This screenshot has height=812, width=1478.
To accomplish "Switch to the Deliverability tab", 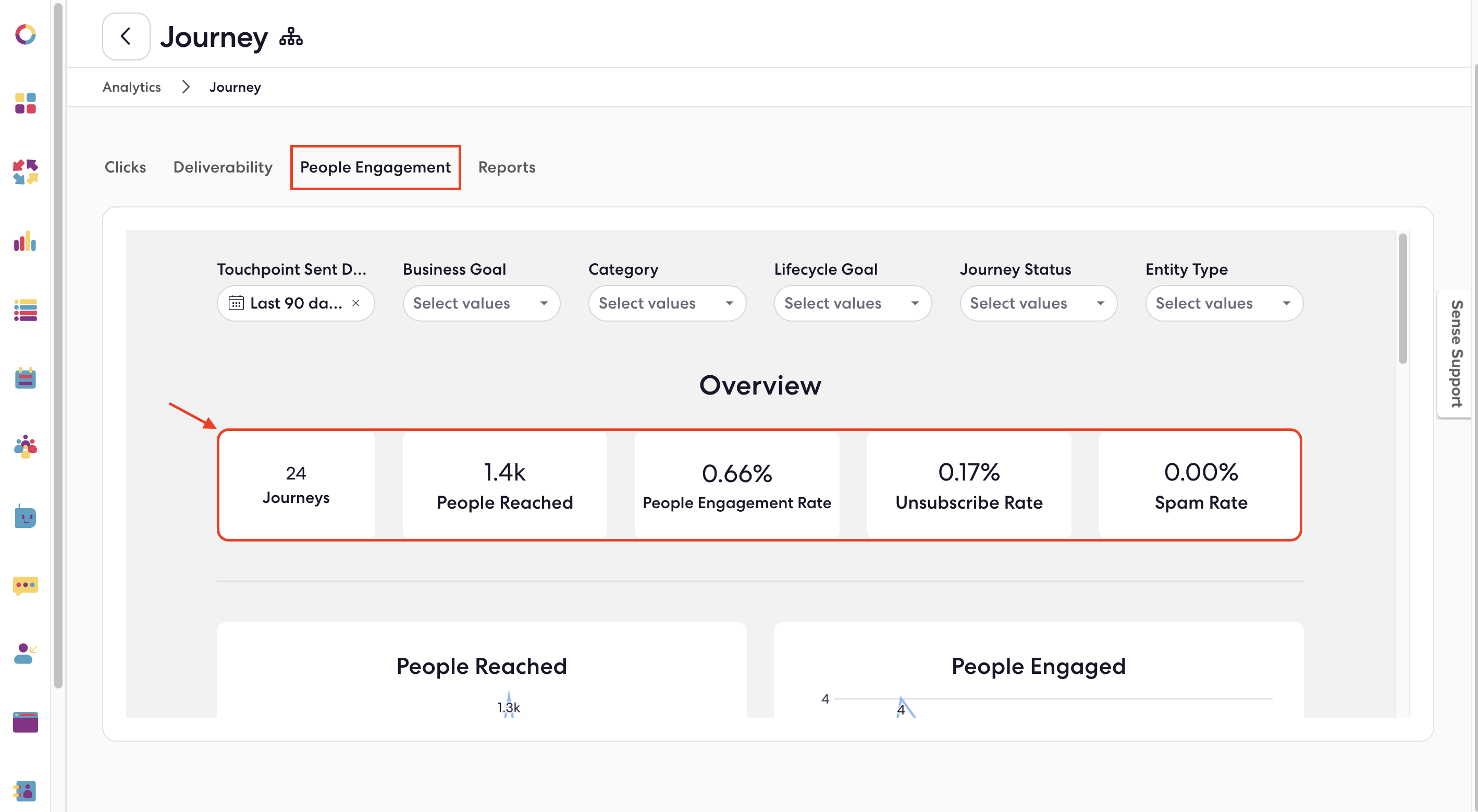I will point(223,167).
